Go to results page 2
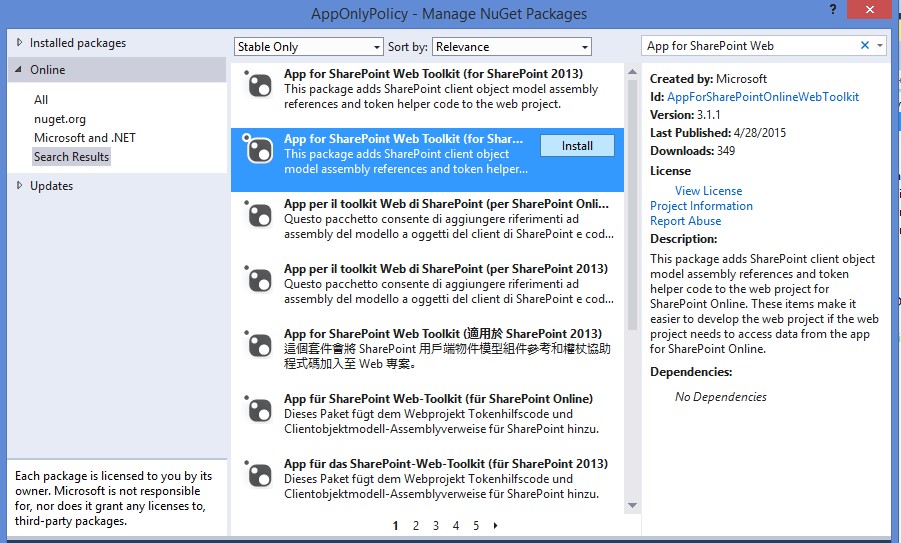901x543 pixels. pos(415,525)
